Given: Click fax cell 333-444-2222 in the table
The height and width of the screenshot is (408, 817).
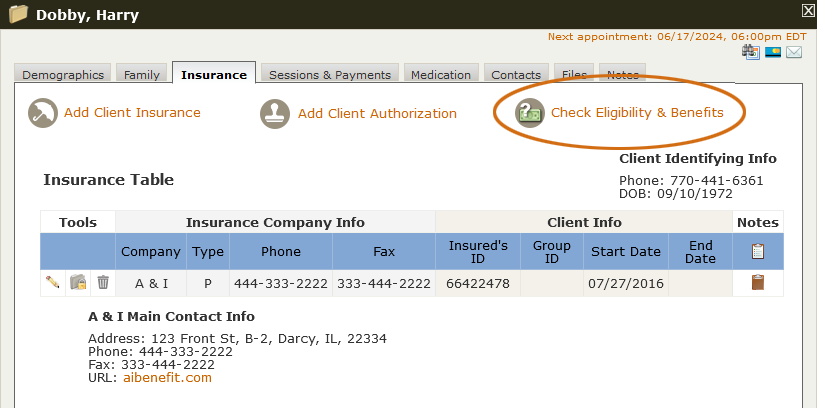Looking at the screenshot, I should (384, 283).
